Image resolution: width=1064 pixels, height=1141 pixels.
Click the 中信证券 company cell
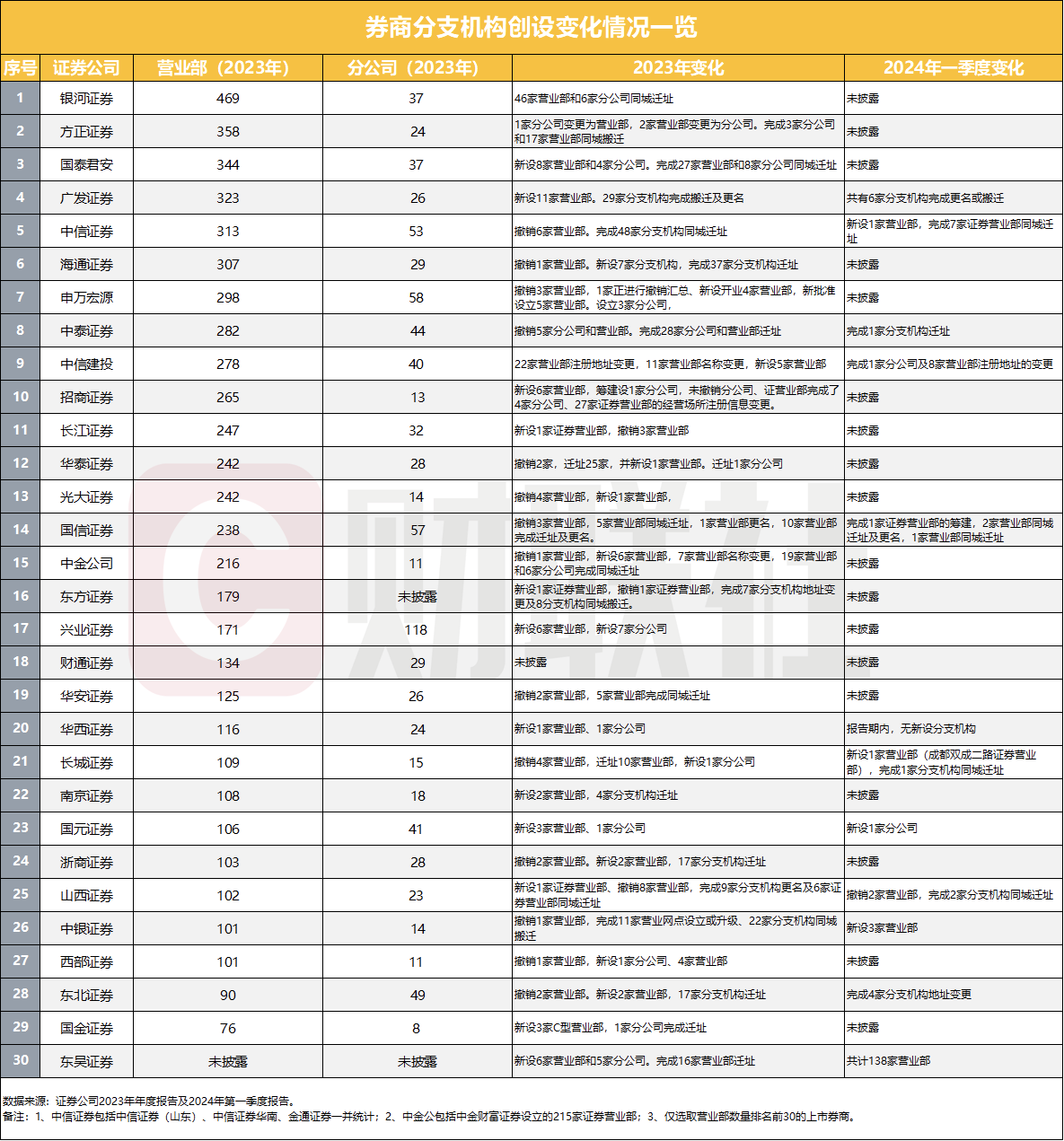(86, 232)
